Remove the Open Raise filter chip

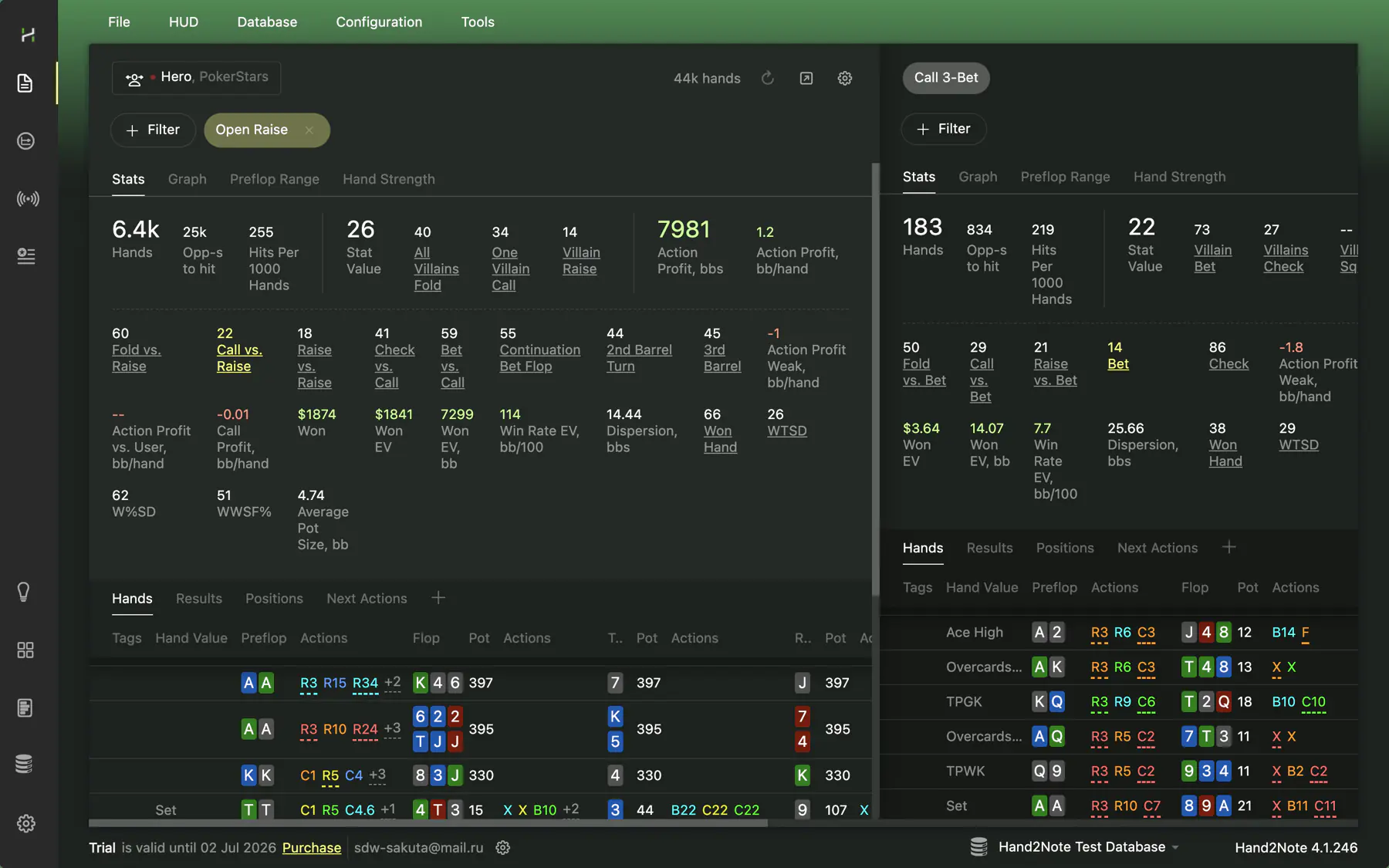(309, 130)
